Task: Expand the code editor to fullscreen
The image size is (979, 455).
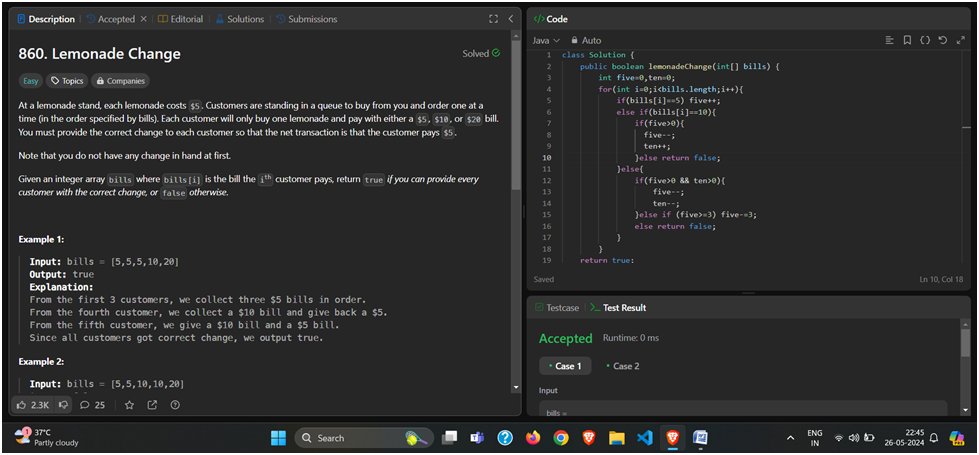Action: (961, 41)
